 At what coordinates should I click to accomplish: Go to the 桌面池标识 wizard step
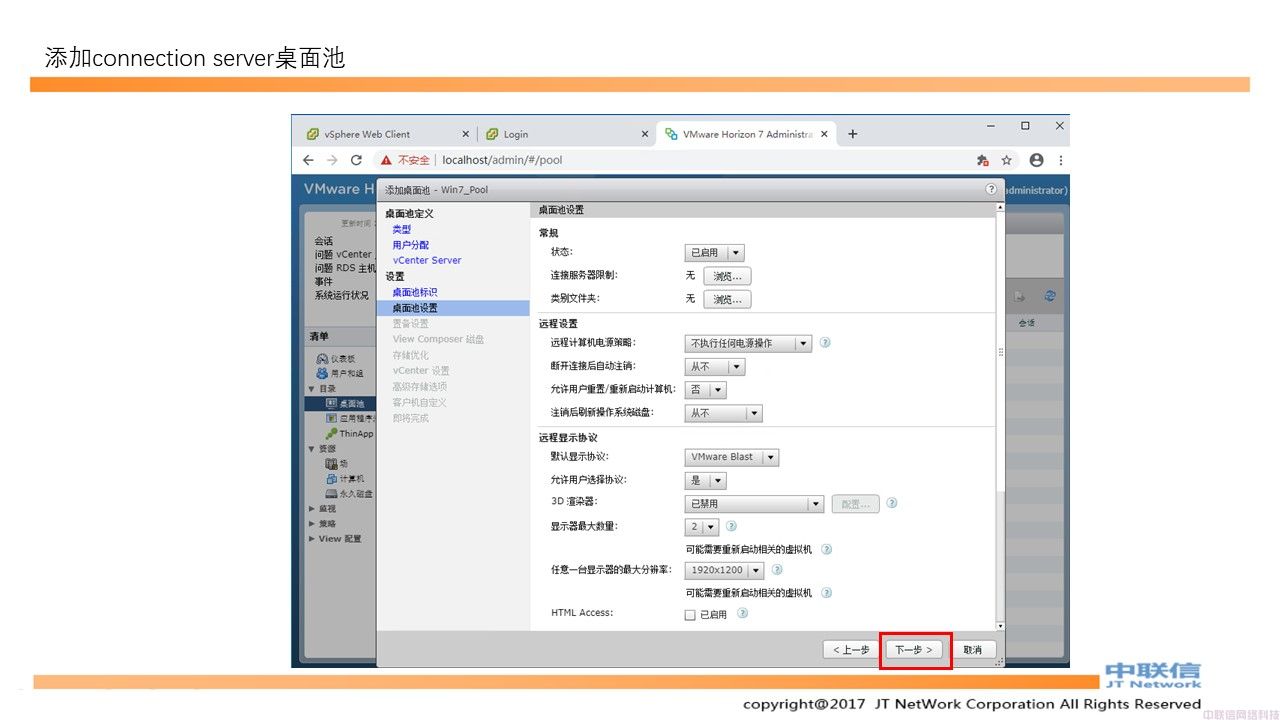click(415, 292)
